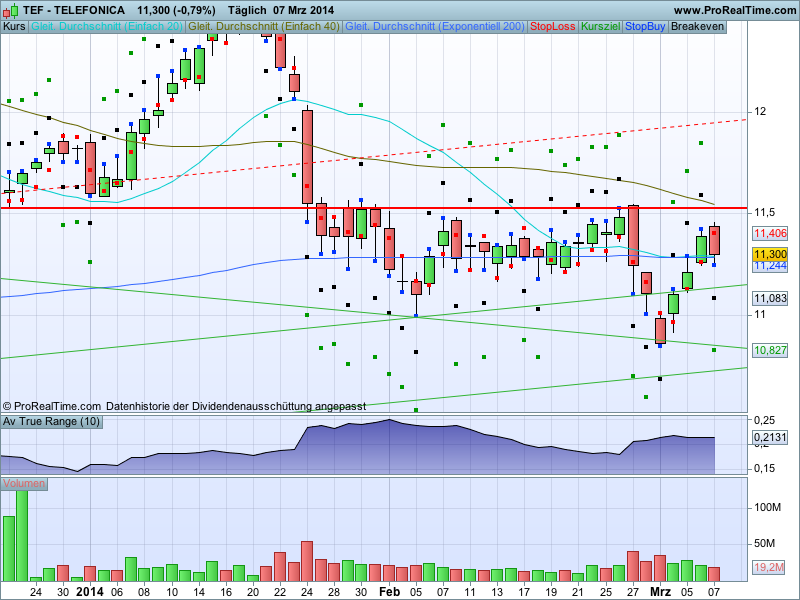Click the Täglich 07 Mrz 2014 timeframe text
800x600 pixels.
[281, 10]
